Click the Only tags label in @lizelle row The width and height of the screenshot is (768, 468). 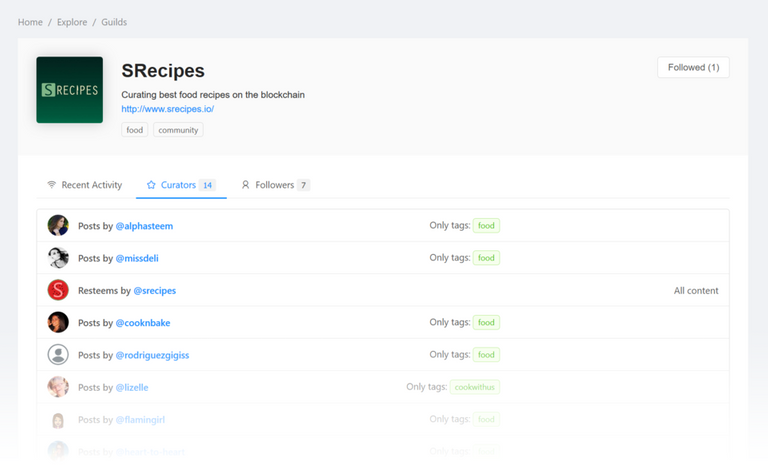426,387
